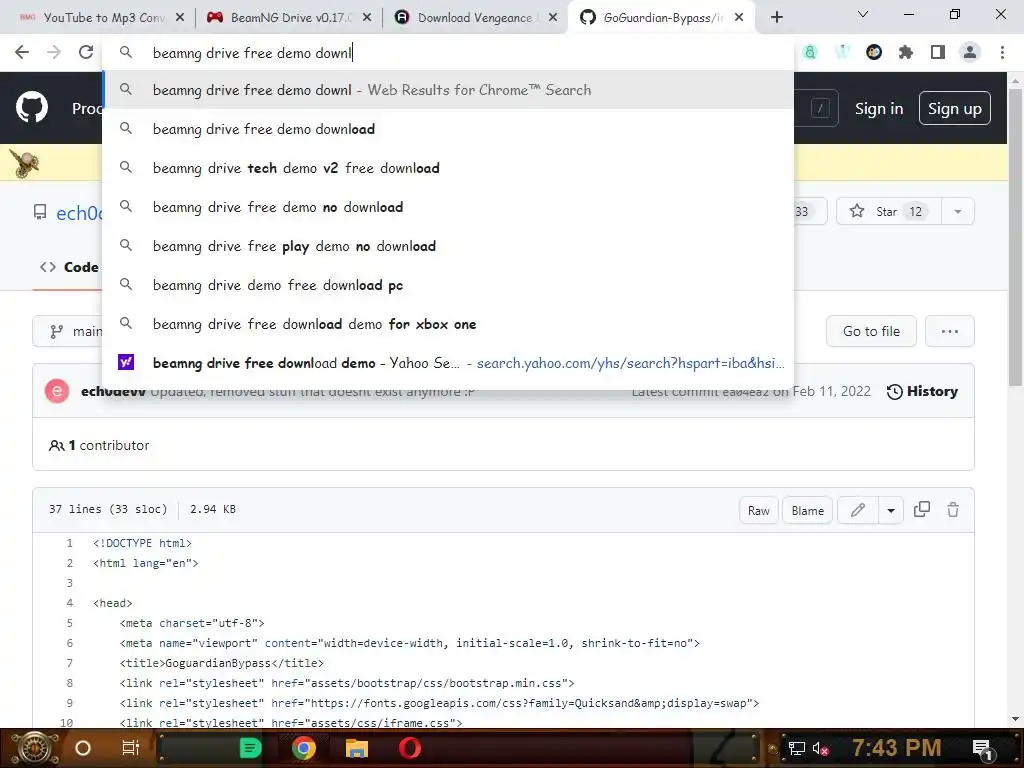The height and width of the screenshot is (768, 1024).
Task: Switch to BeamNG Drive v0.17 tab
Action: point(289,18)
